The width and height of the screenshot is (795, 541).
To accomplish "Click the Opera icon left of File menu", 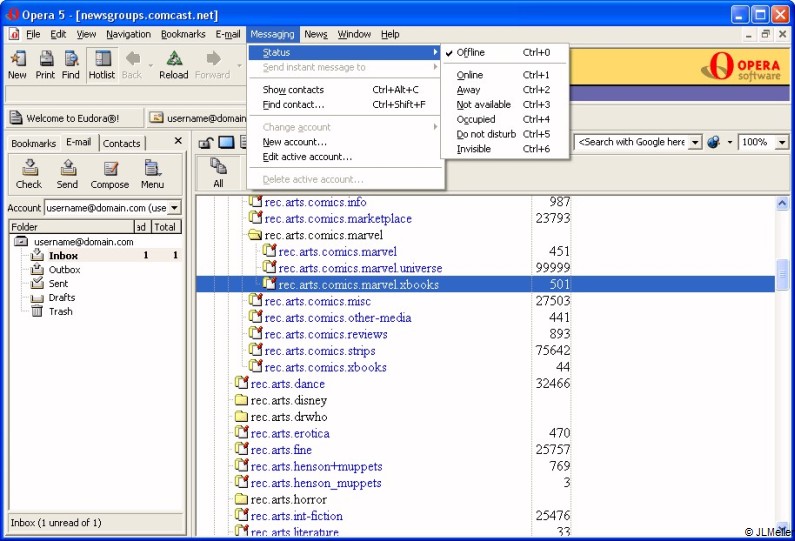I will (x=14, y=34).
